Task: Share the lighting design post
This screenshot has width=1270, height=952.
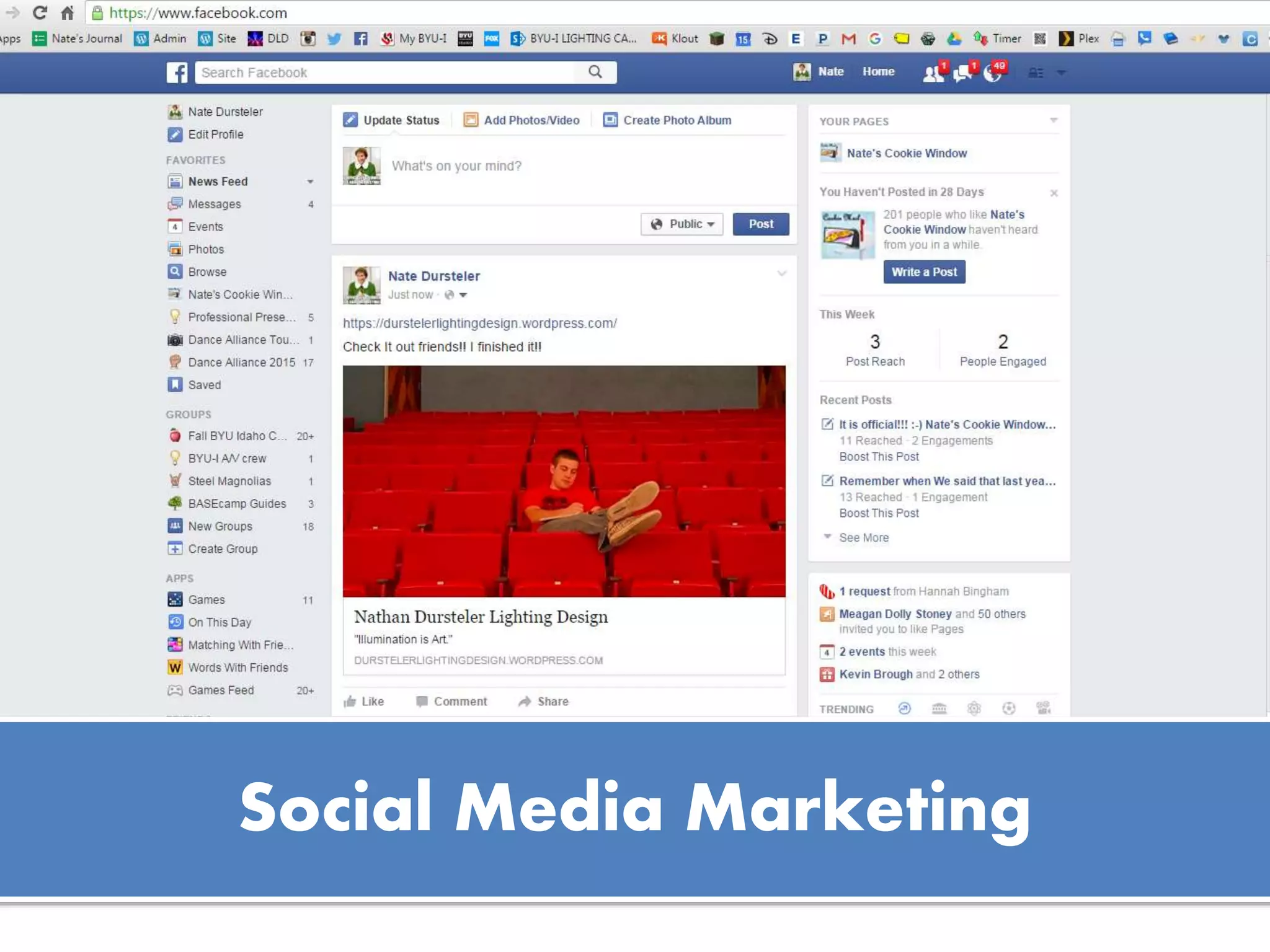Action: tap(543, 702)
